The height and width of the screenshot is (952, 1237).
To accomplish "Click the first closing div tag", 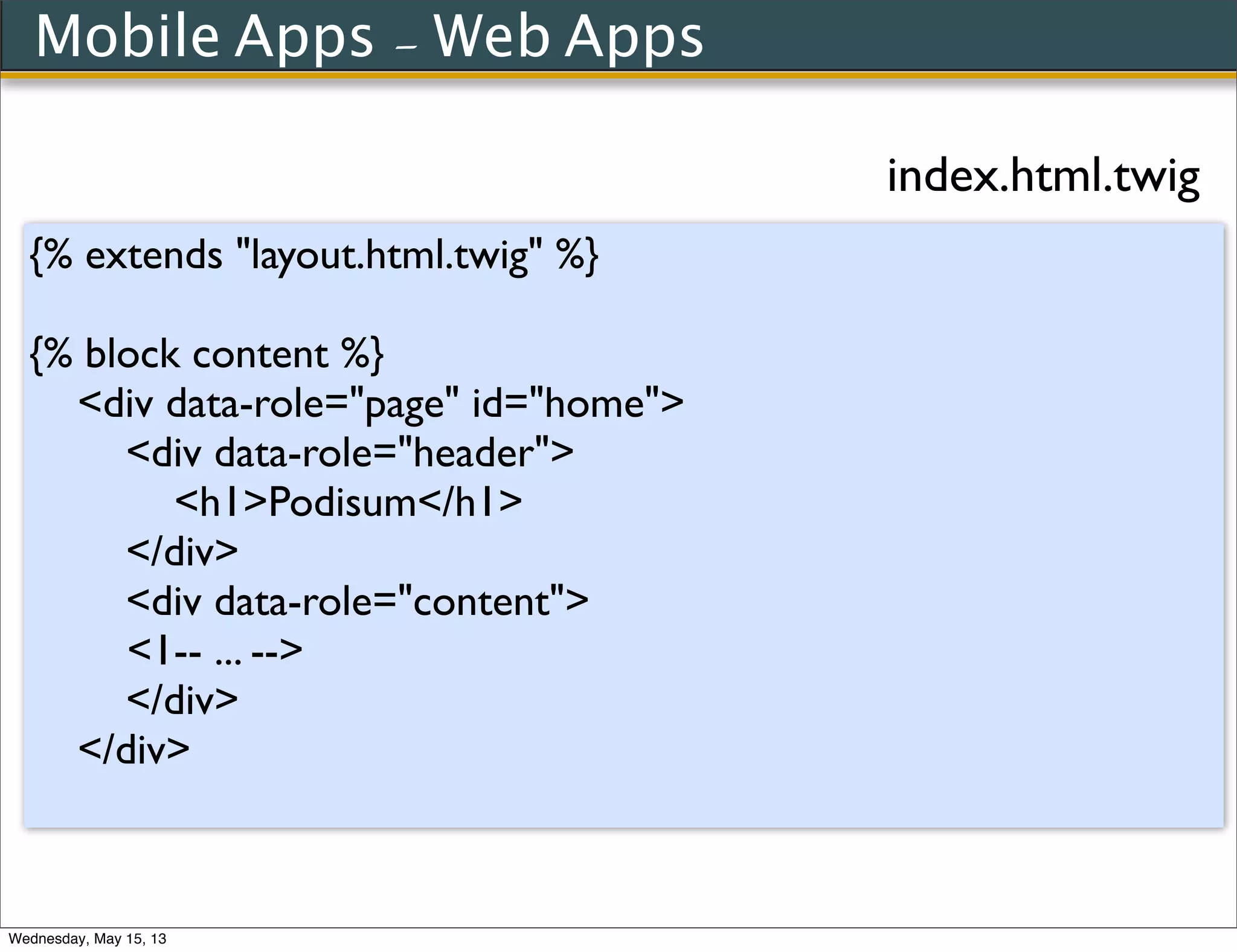I will click(x=182, y=552).
